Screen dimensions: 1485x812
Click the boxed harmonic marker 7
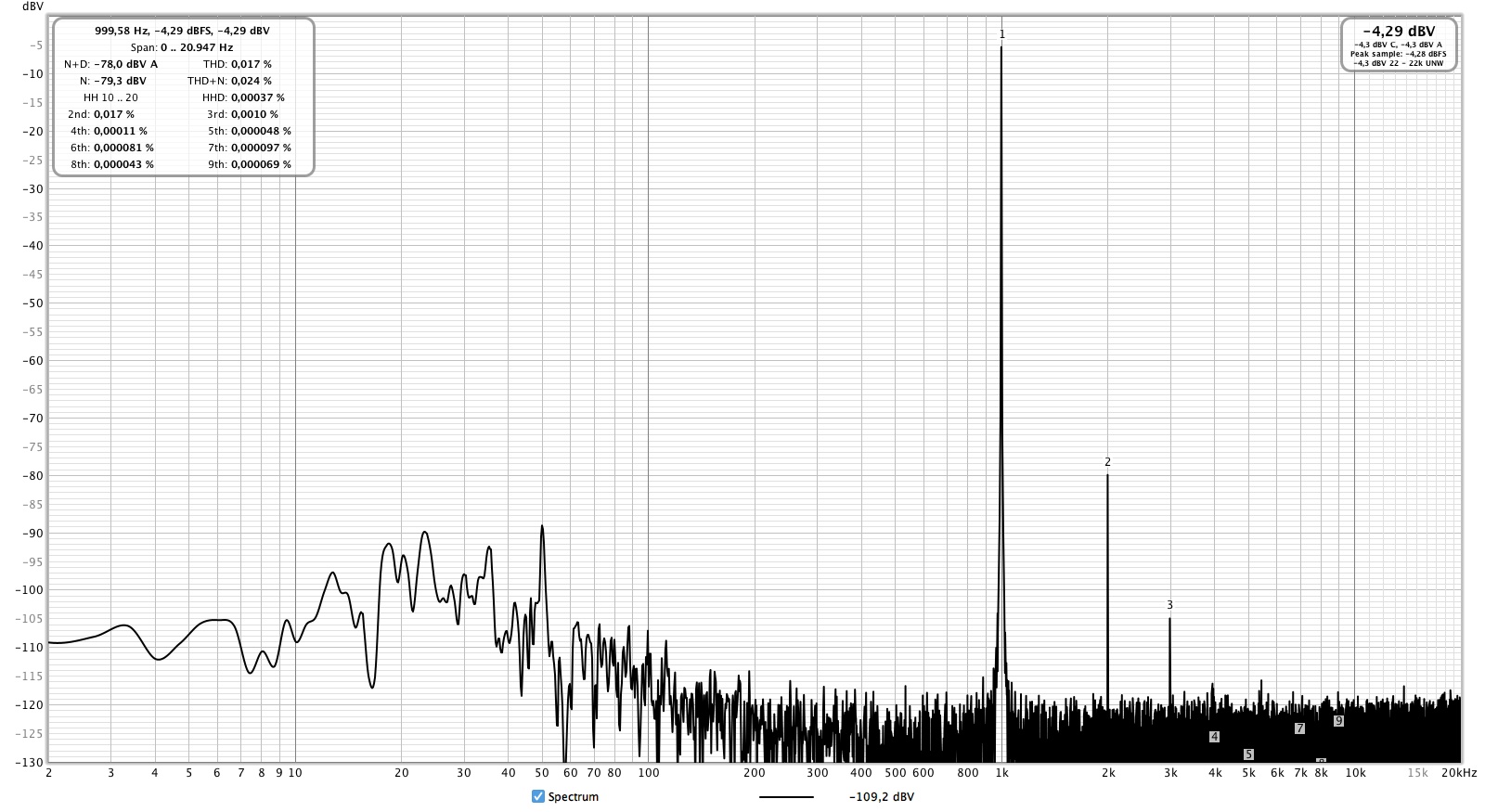[1299, 728]
